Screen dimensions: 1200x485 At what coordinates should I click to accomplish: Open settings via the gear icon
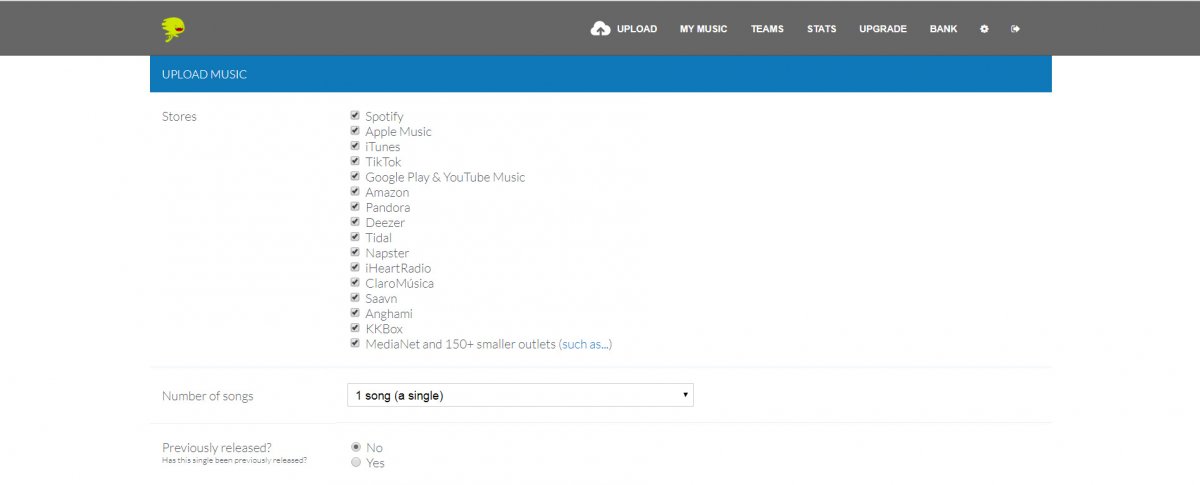click(x=984, y=29)
